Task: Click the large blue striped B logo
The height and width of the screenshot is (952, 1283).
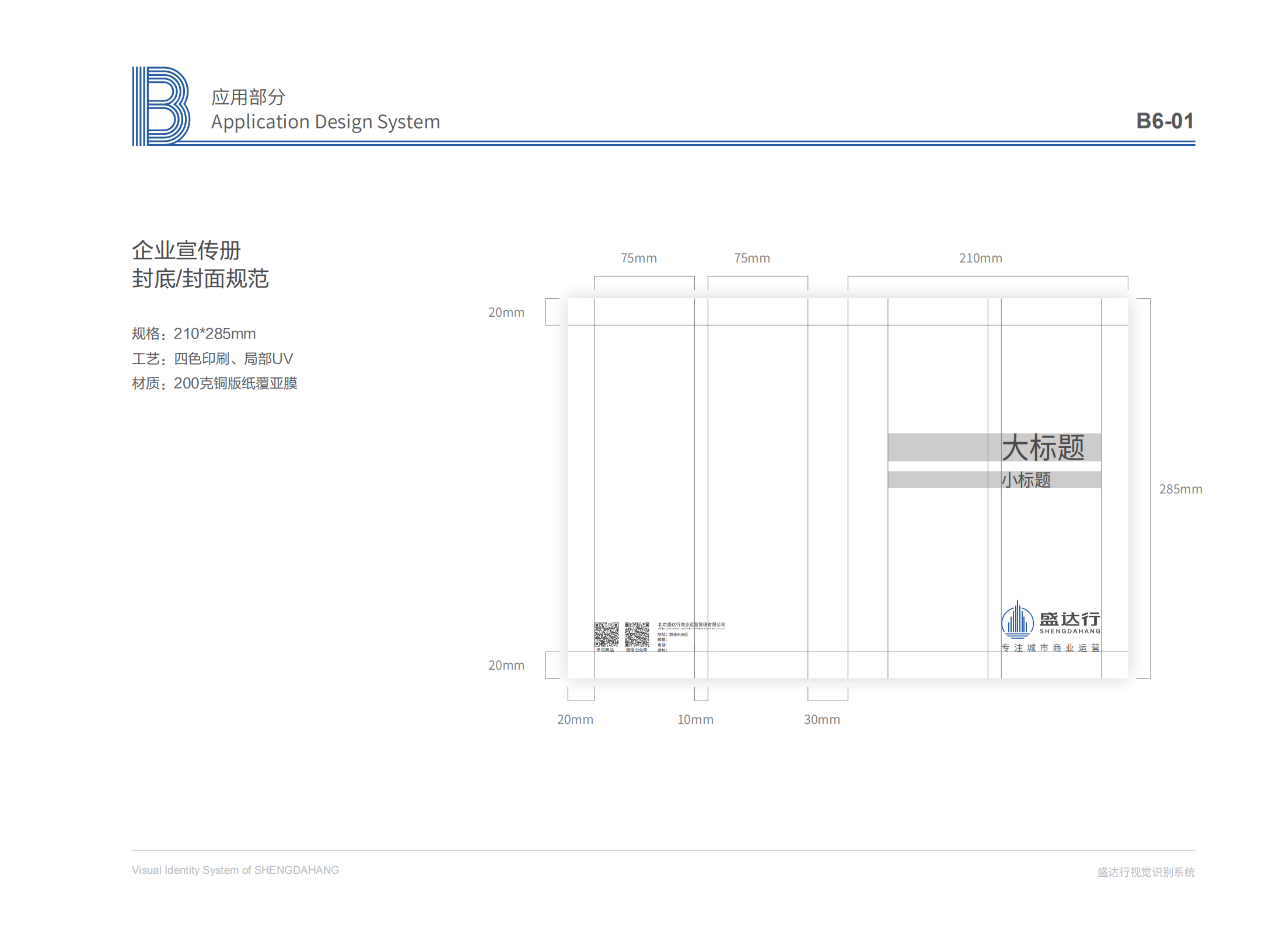Action: pos(160,106)
